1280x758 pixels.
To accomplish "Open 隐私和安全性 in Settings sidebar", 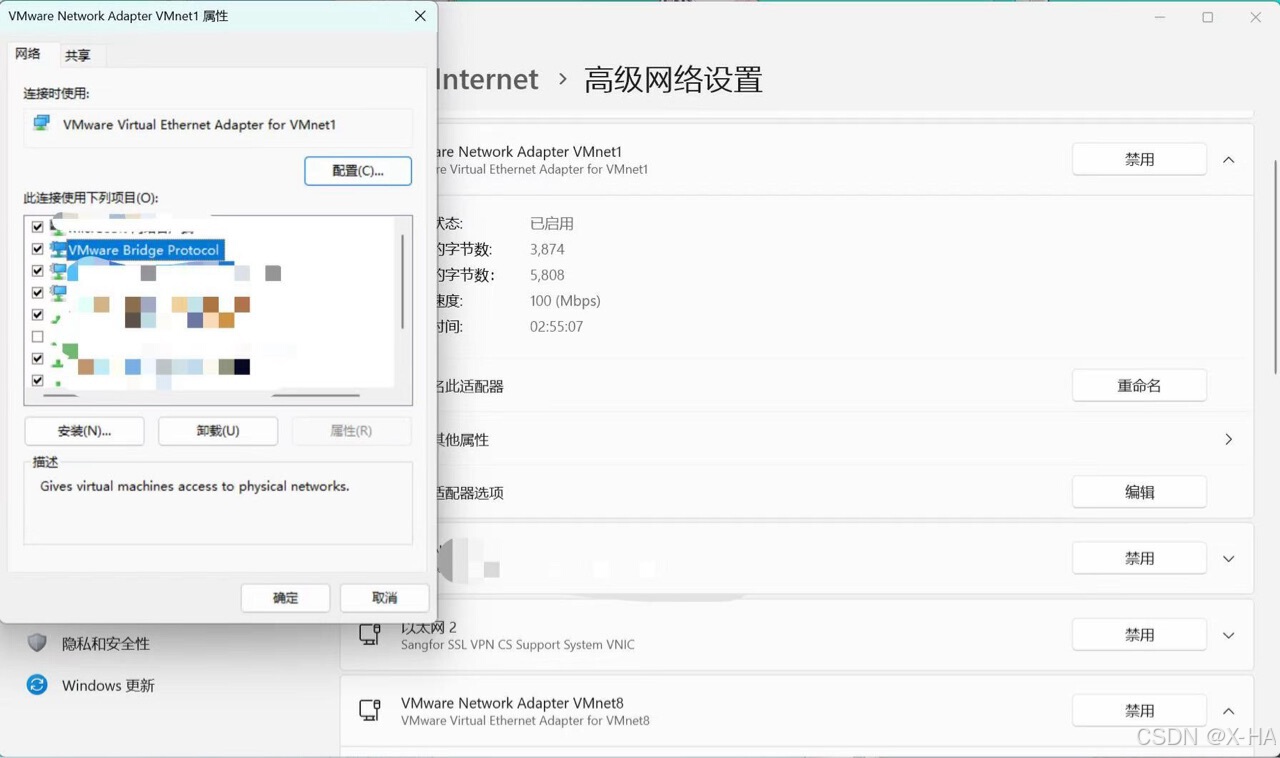I will pos(106,644).
